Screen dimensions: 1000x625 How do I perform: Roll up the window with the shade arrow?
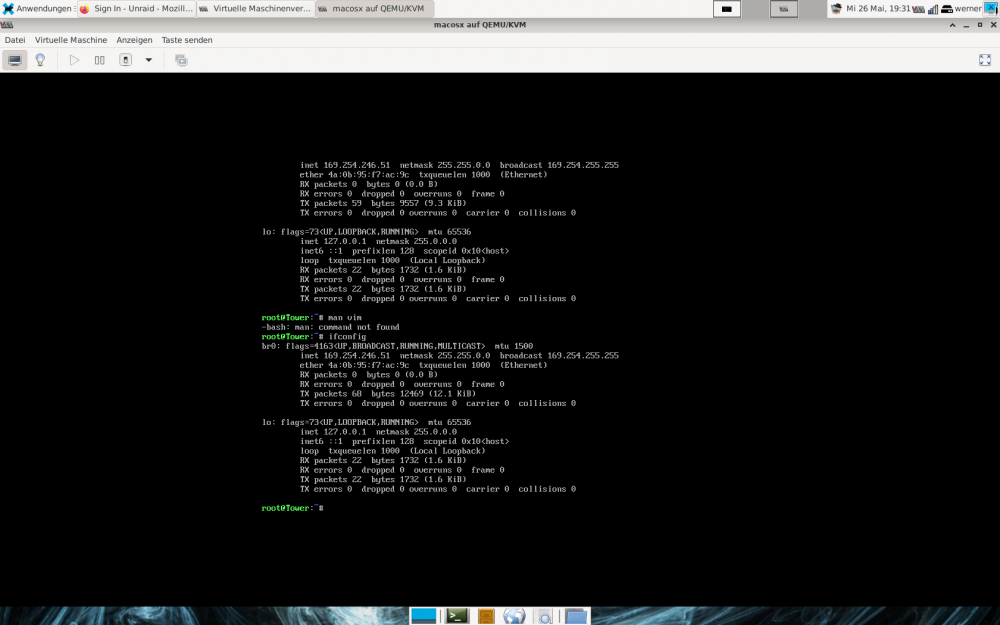click(952, 25)
